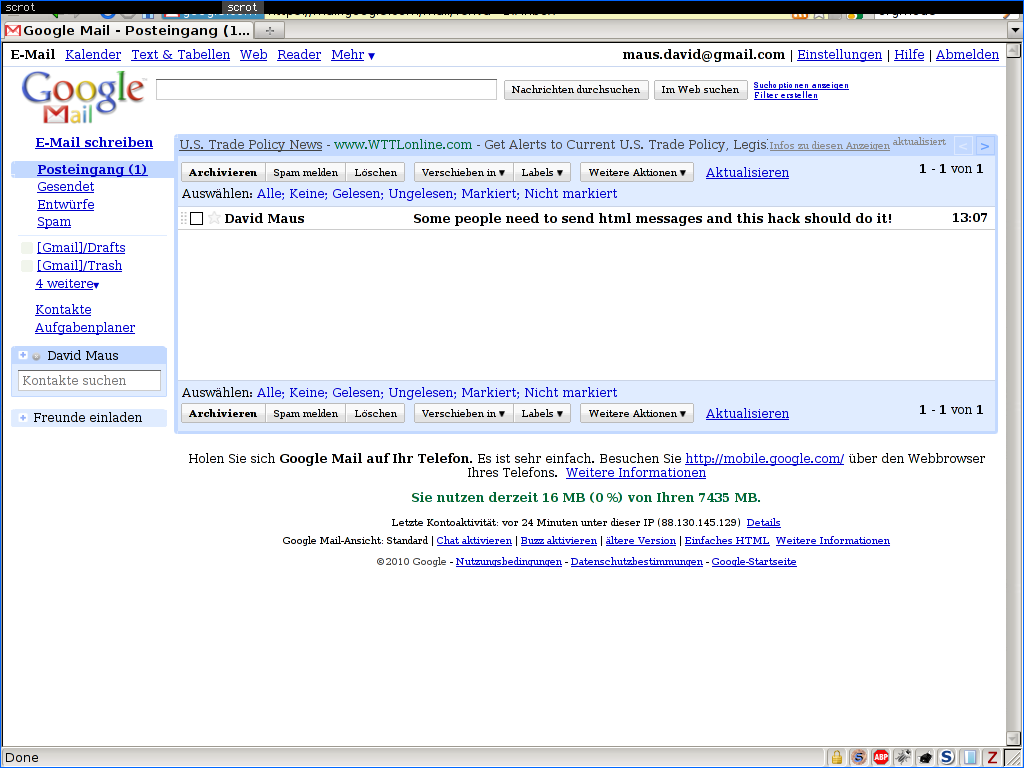Open lower toolbar Verschieben in dropdown
The height and width of the screenshot is (768, 1024).
click(x=464, y=413)
